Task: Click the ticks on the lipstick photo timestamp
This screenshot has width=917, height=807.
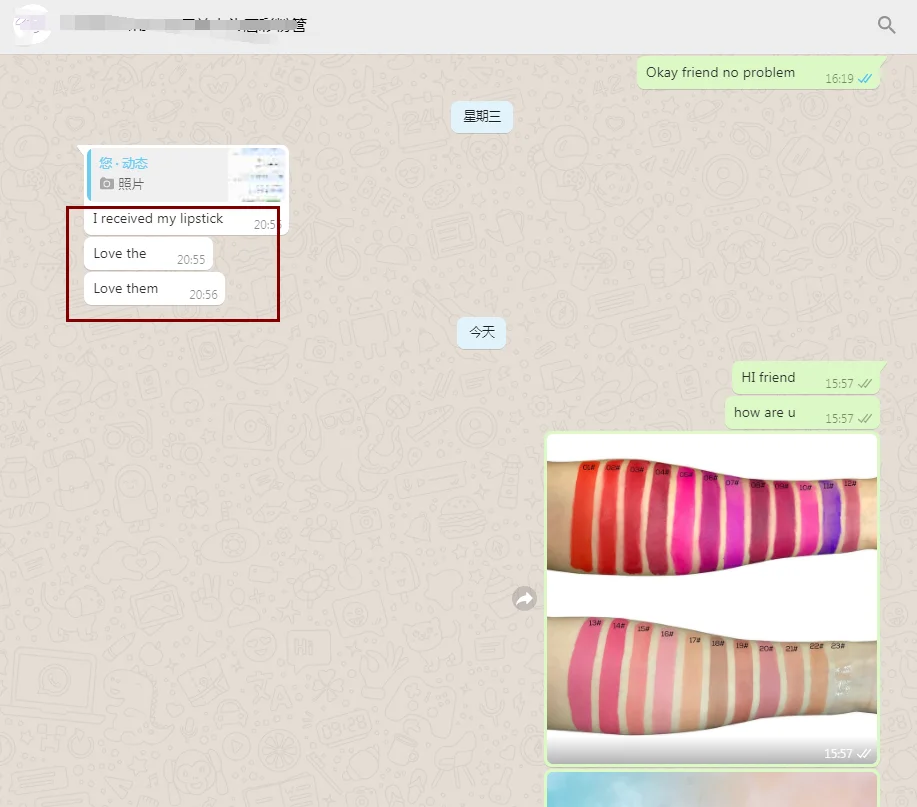Action: tap(865, 753)
